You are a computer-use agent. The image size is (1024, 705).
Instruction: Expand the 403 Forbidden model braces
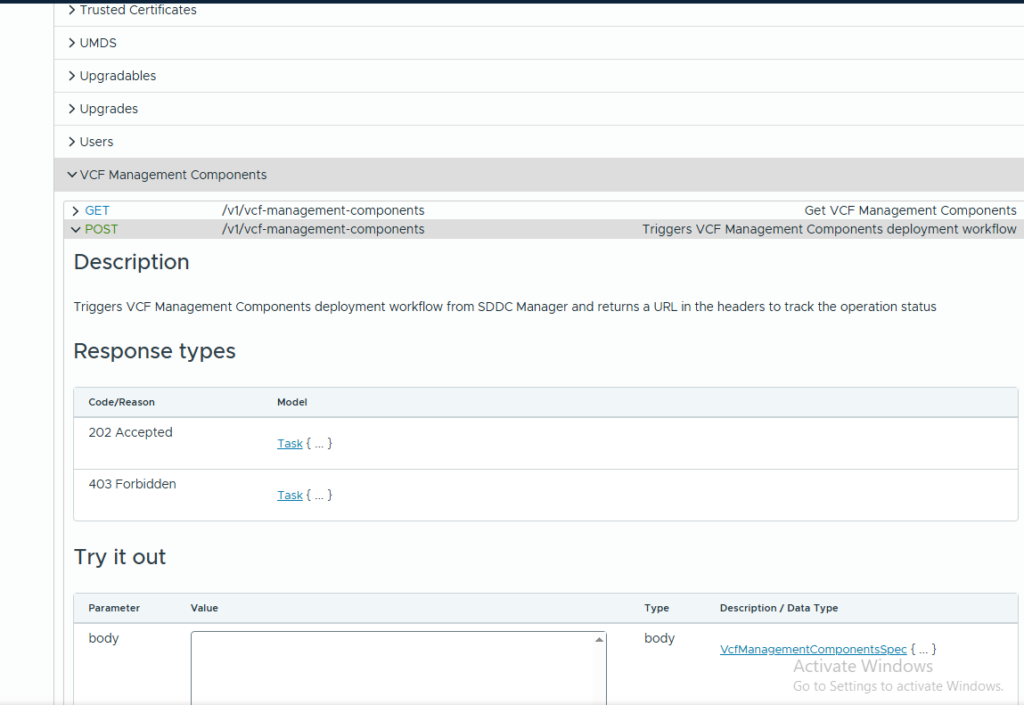[x=319, y=495]
